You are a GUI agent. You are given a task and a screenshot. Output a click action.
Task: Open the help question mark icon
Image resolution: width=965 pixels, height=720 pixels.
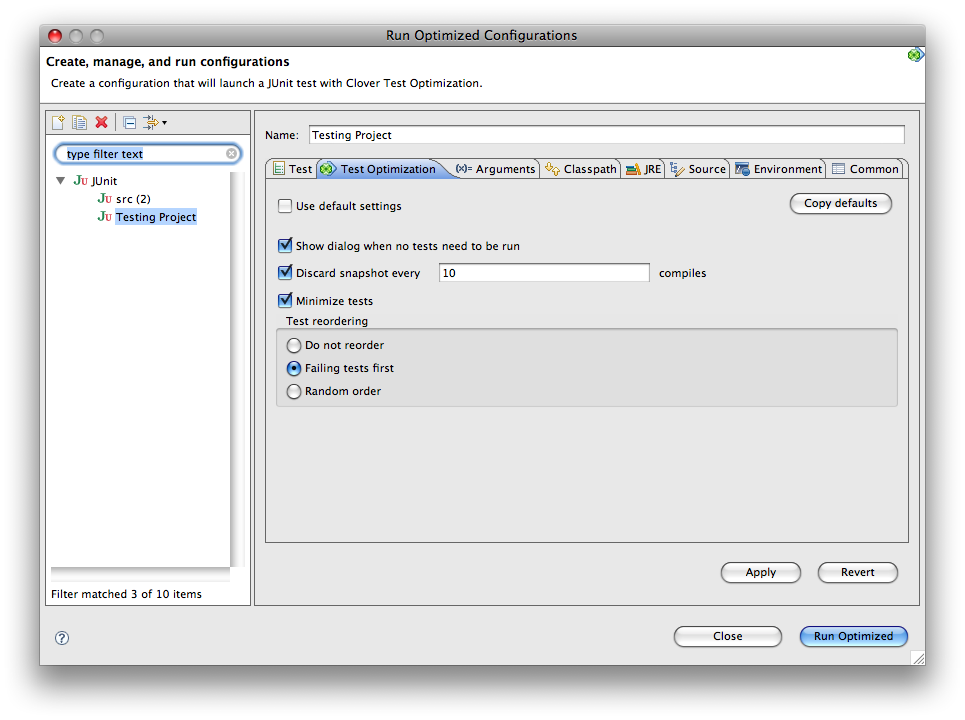coord(62,637)
